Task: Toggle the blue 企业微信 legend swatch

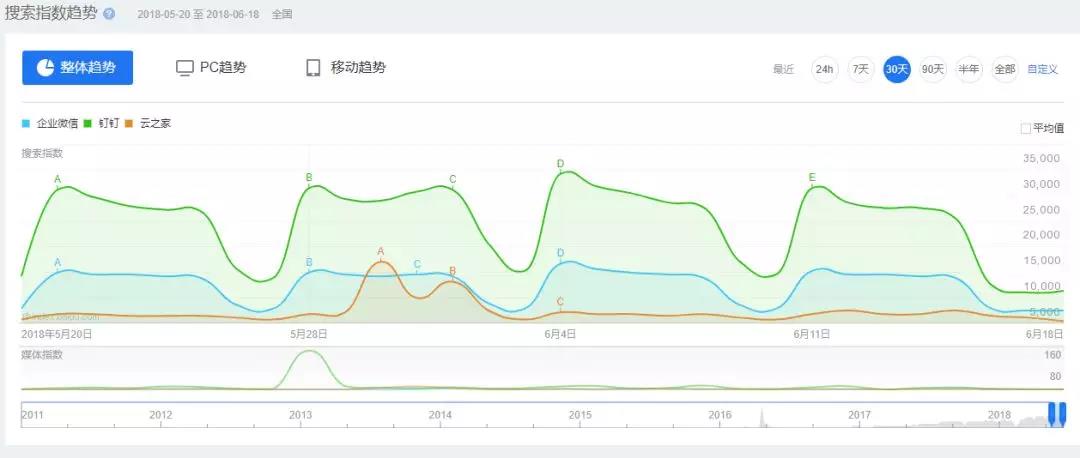Action: (x=26, y=124)
